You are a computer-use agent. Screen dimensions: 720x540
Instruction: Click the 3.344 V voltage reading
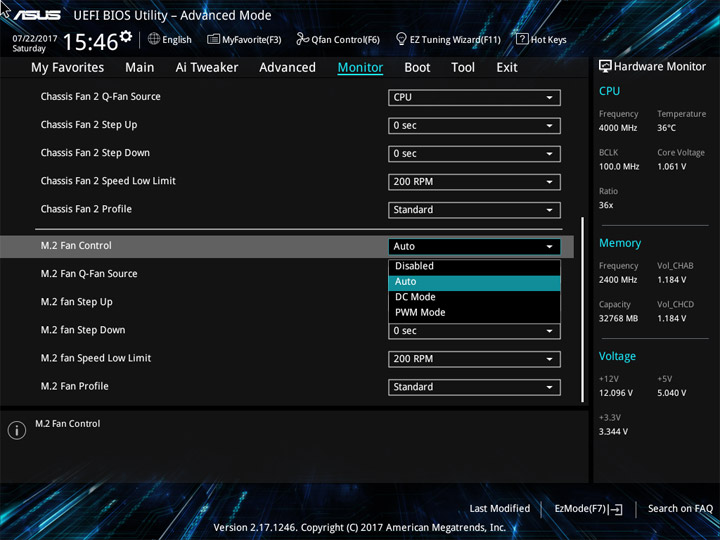click(613, 432)
